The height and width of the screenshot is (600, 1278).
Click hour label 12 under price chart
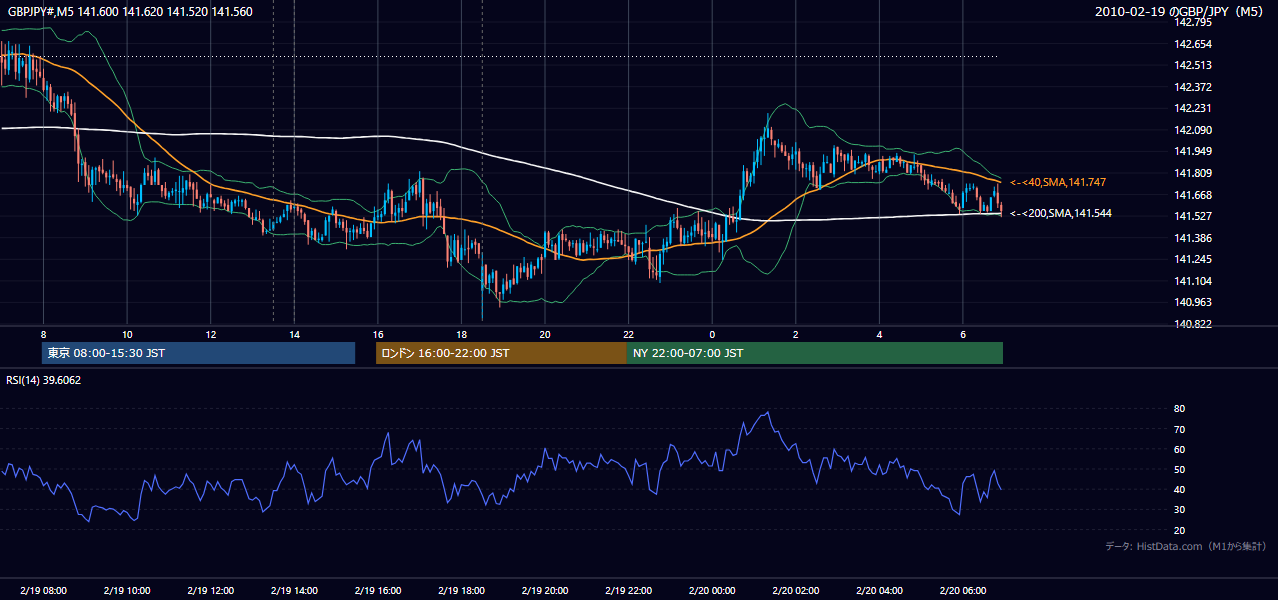(210, 334)
